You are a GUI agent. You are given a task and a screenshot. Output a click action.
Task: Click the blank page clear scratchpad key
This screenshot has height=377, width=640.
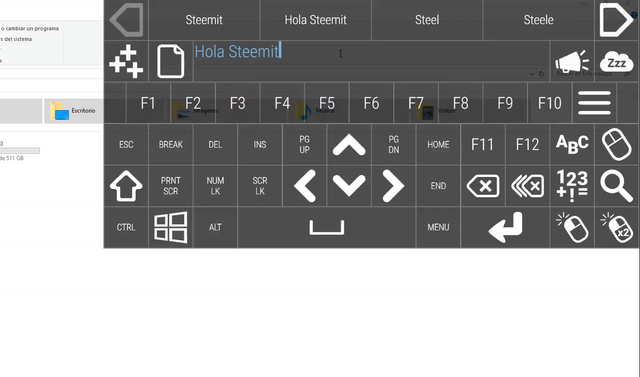coord(171,61)
